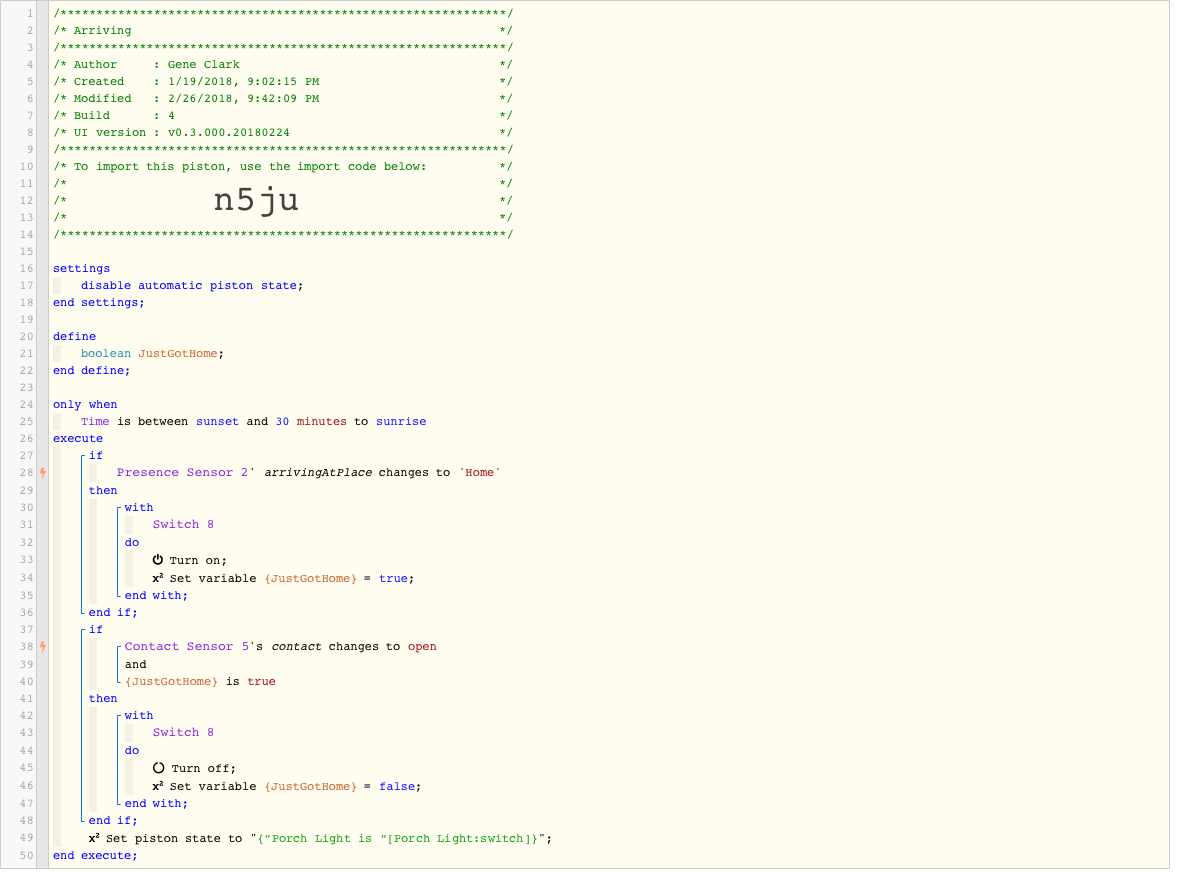Viewport: 1178px width, 877px height.
Task: Click '{JustGotHome} is true' condition
Action: [x=201, y=682]
